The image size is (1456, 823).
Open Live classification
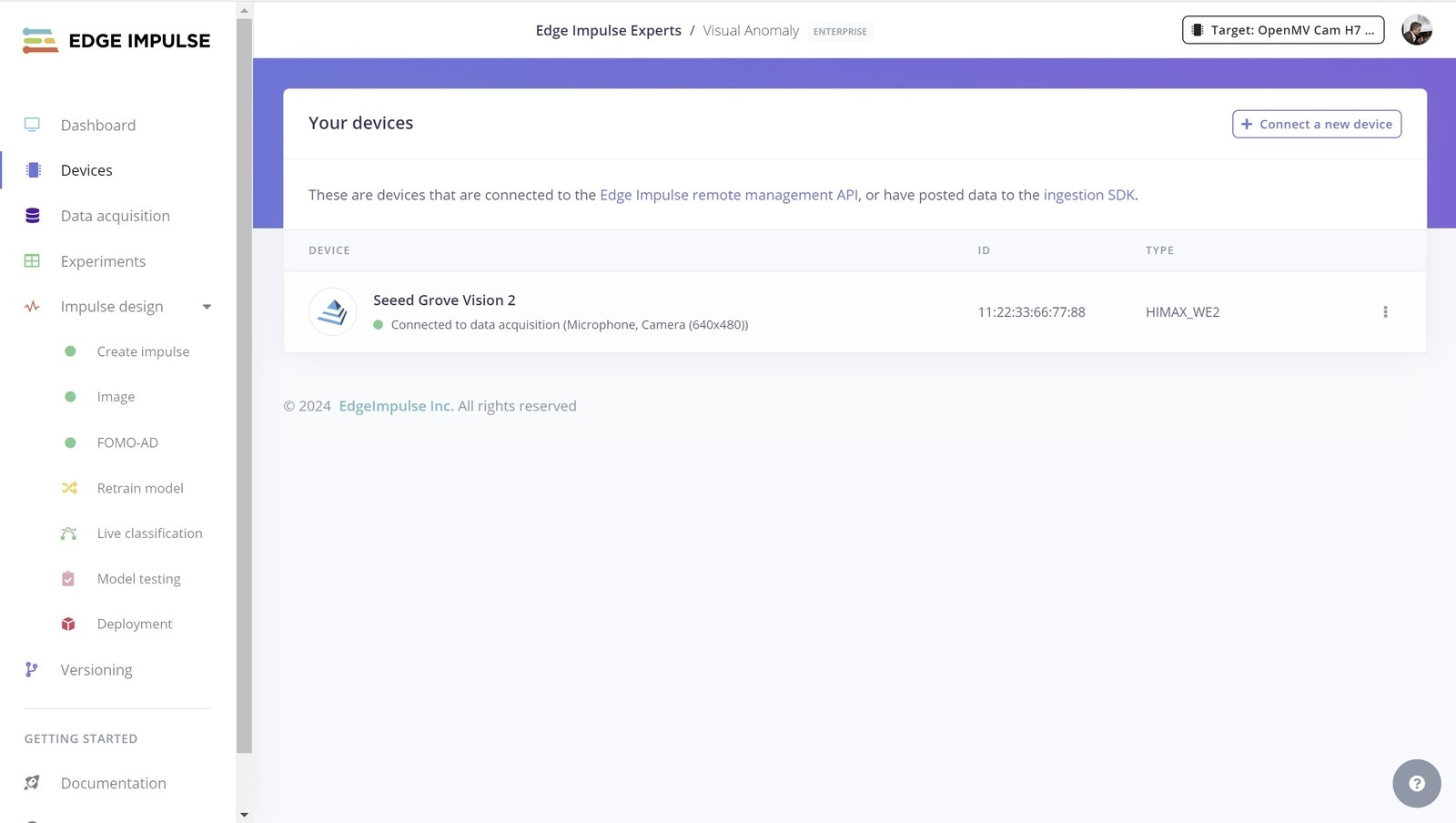click(150, 533)
